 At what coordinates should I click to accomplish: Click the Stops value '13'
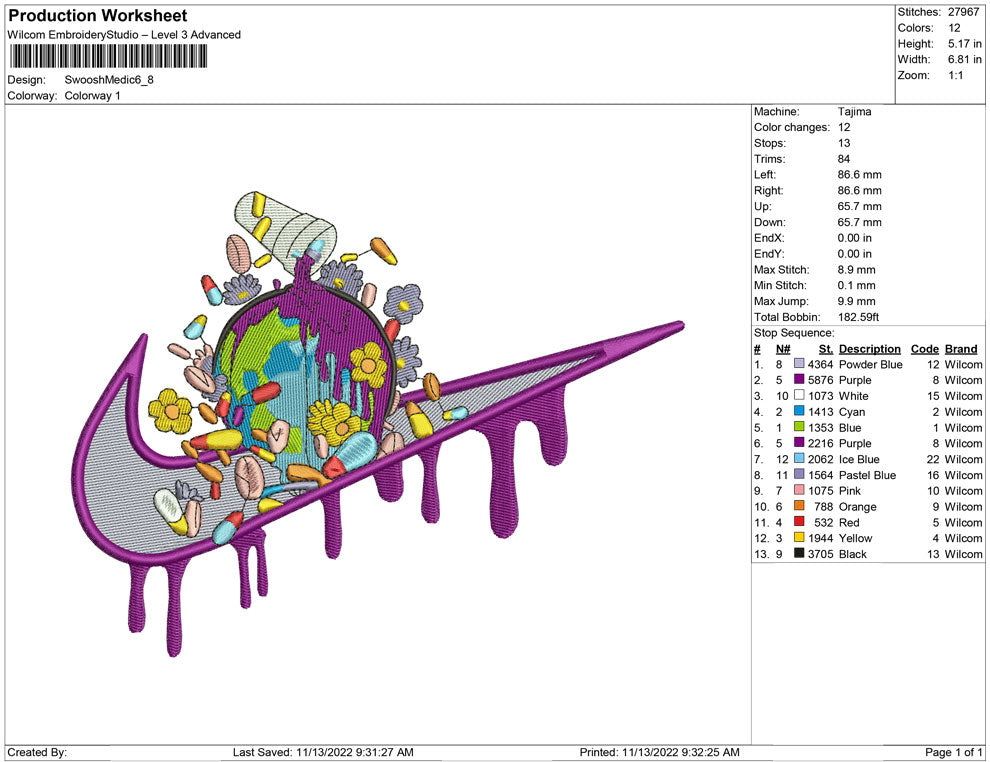tap(844, 143)
